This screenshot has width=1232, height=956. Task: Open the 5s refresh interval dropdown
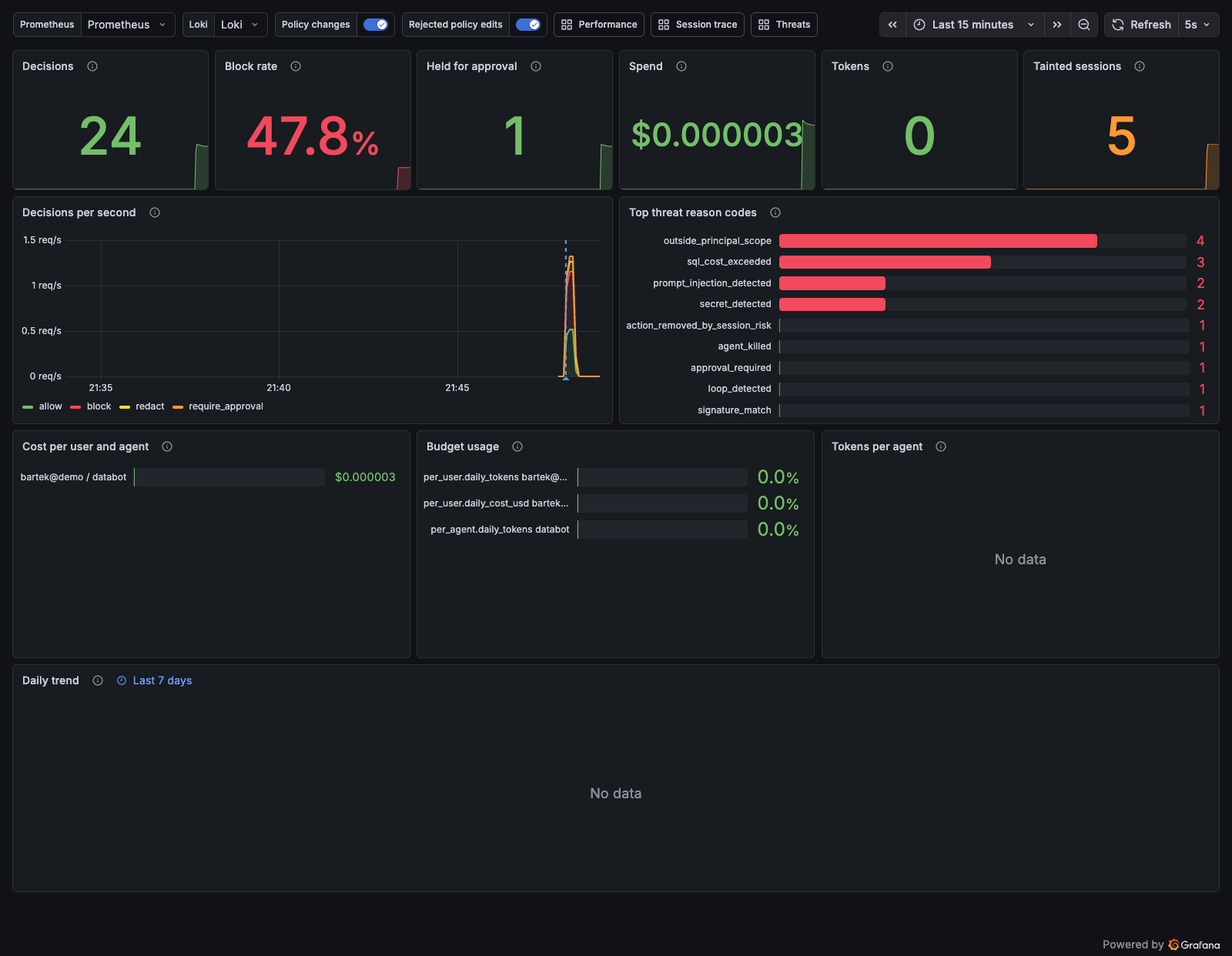(x=1198, y=25)
